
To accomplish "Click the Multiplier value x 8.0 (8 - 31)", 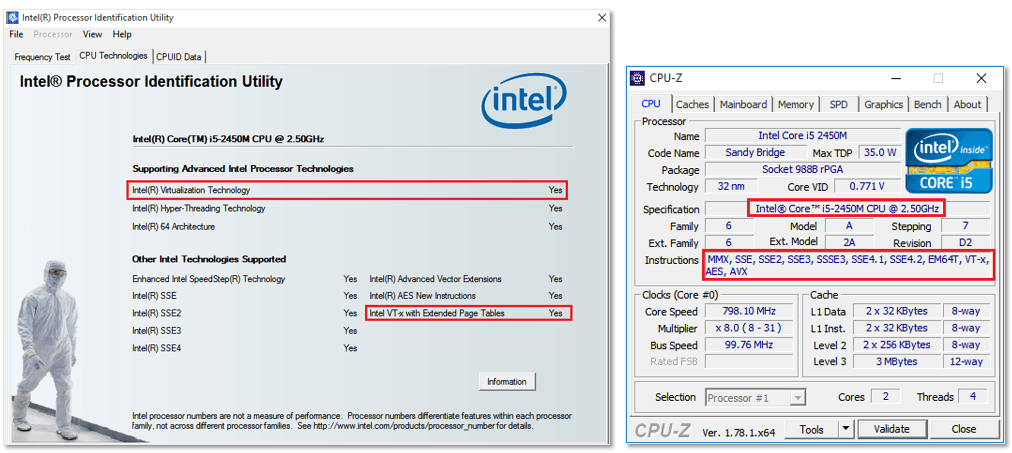I will click(x=749, y=328).
